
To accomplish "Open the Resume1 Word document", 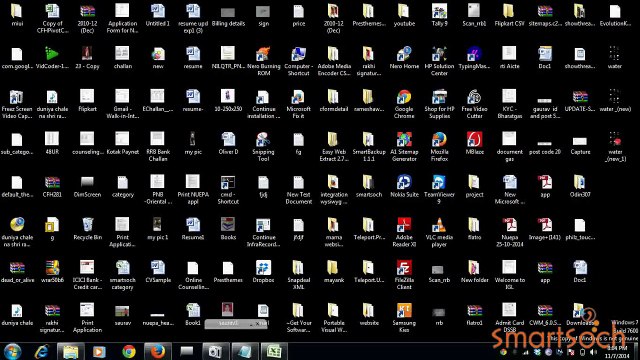I will click(x=193, y=225).
